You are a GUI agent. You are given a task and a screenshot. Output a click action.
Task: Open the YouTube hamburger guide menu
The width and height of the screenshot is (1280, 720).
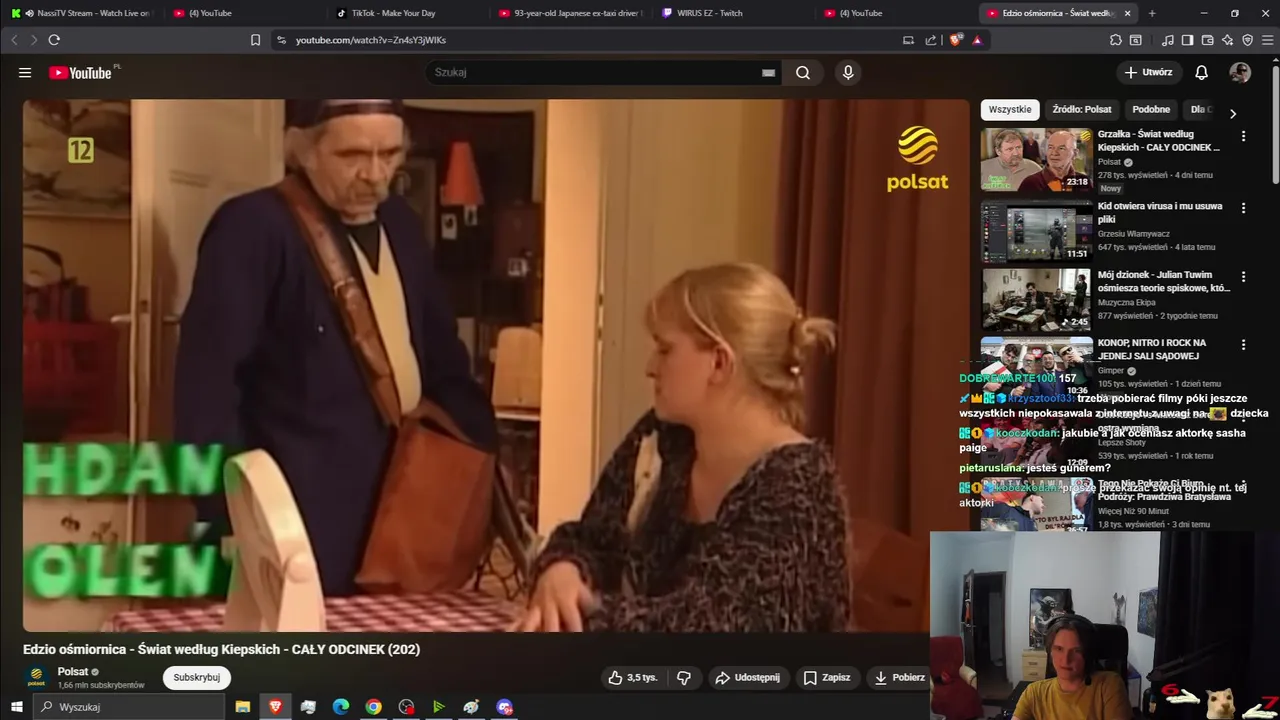25,73
